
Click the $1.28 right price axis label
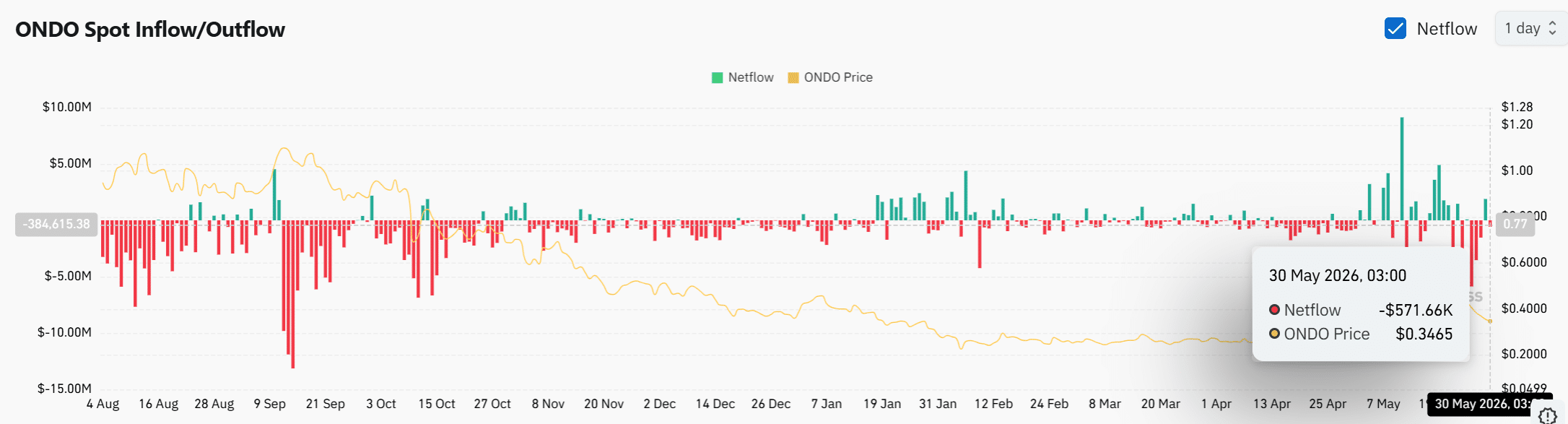tap(1517, 107)
